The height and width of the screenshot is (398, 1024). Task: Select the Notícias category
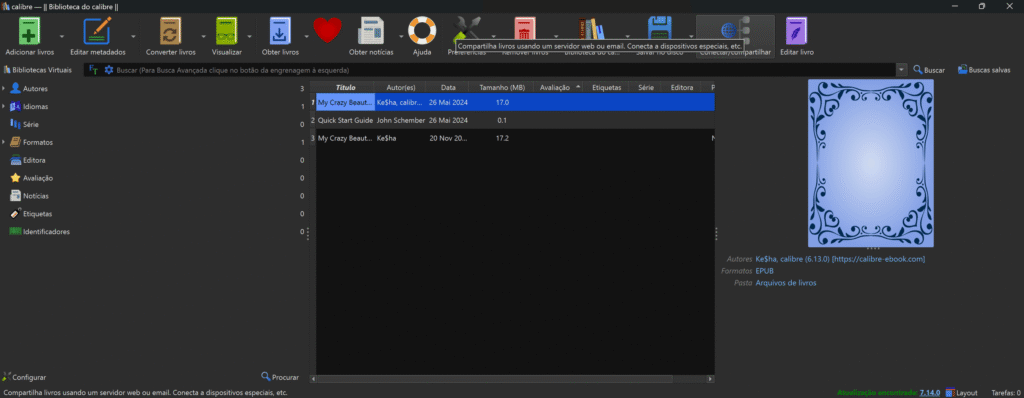(35, 196)
